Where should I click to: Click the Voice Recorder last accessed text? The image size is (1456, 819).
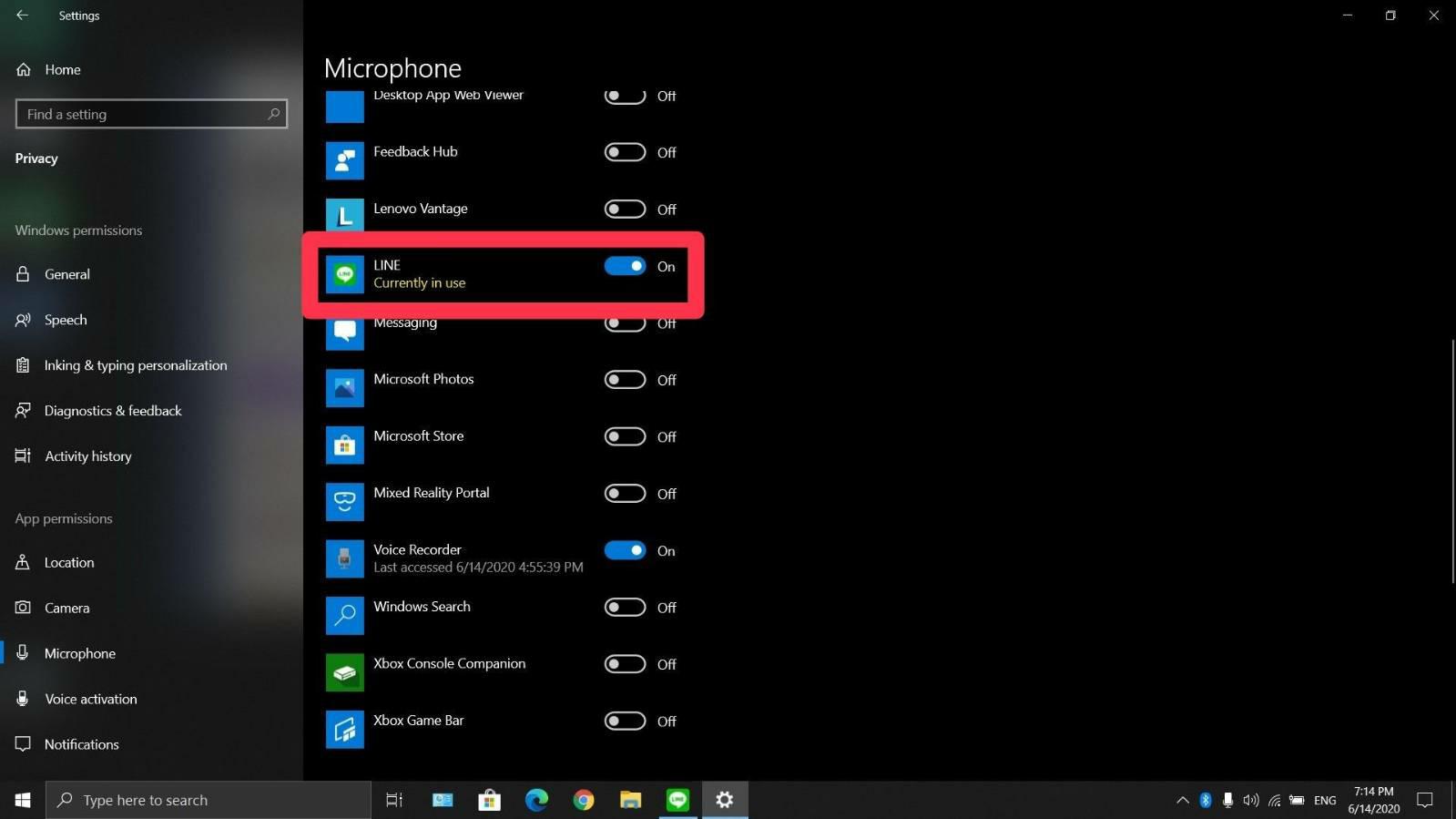point(478,568)
